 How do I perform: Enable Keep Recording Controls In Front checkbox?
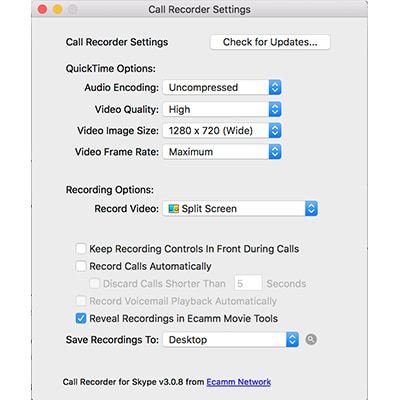click(81, 249)
